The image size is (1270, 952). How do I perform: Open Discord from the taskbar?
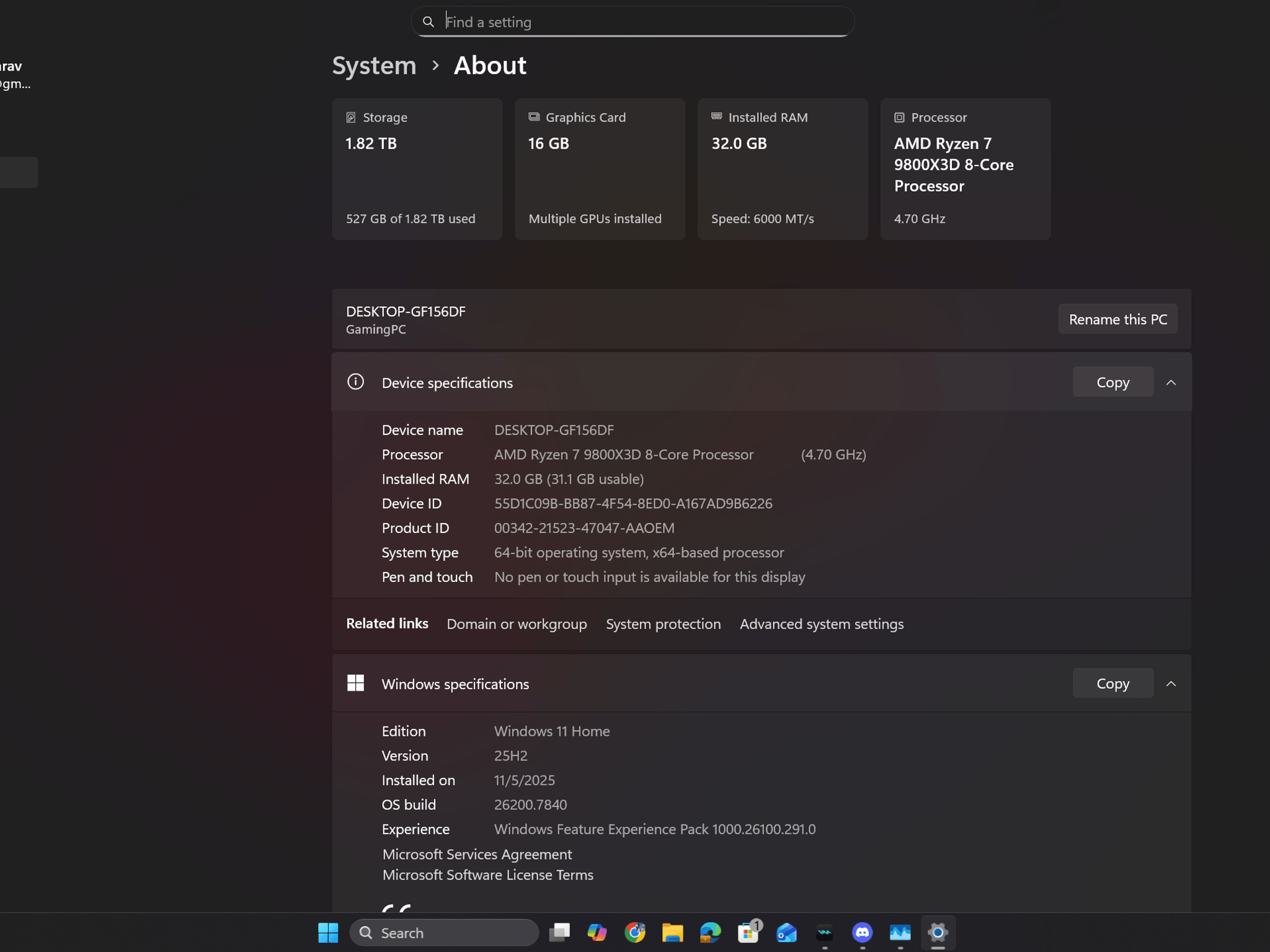pos(863,933)
